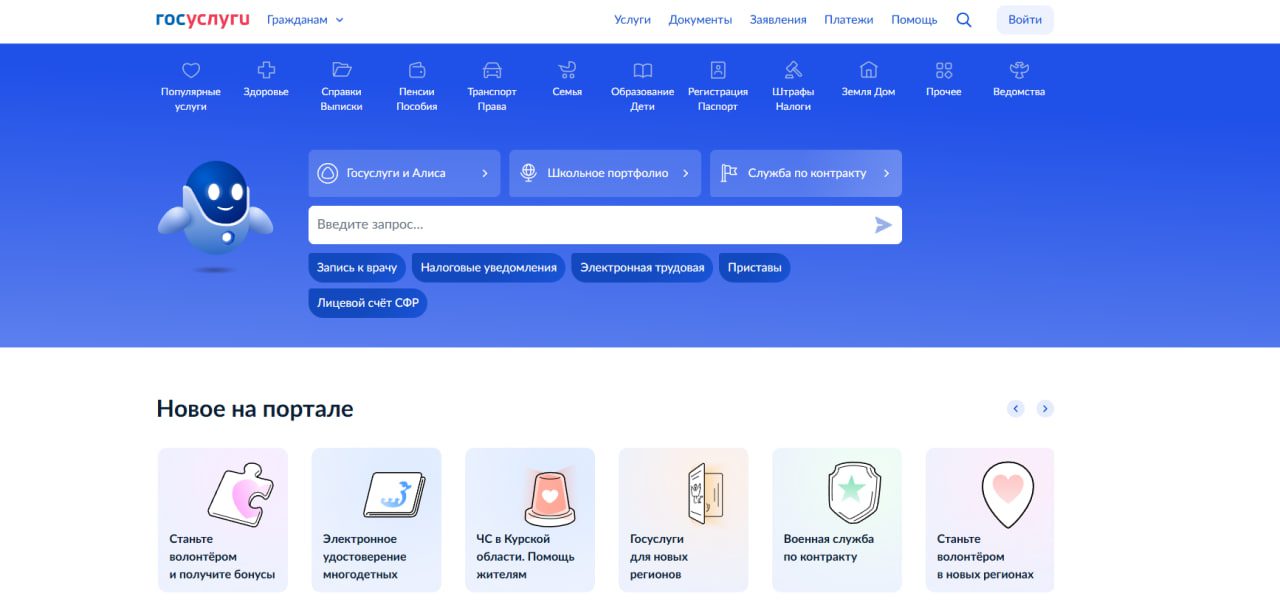The height and width of the screenshot is (613, 1280).
Task: Open the Ведомства emblem icon
Action: [1019, 71]
